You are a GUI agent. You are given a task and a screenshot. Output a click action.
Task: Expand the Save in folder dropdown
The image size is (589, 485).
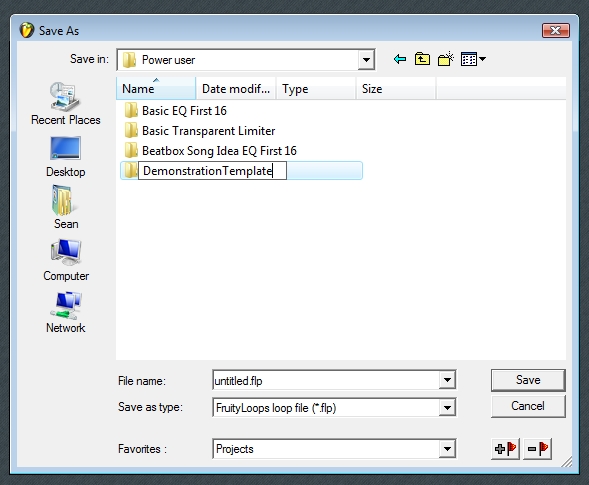[x=366, y=60]
